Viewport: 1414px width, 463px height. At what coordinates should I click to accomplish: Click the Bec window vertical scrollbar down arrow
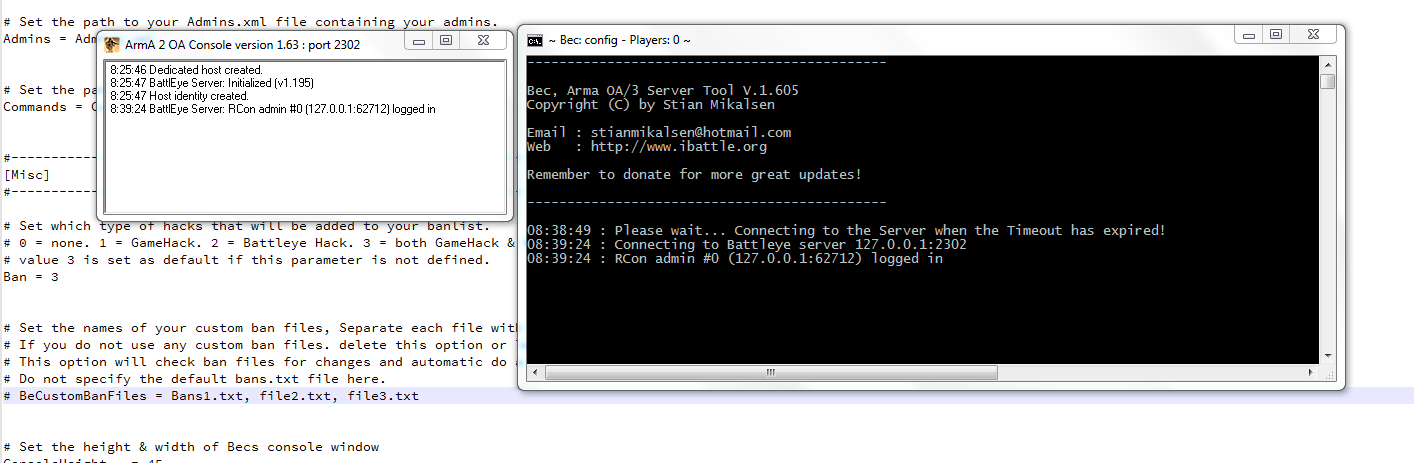pos(1327,355)
